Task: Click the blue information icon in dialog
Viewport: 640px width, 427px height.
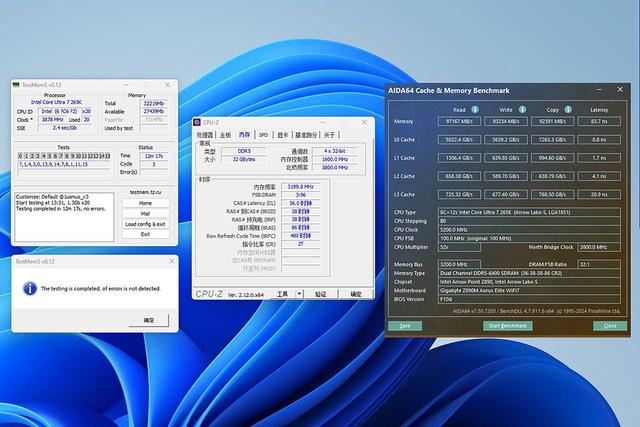Action: (31, 288)
